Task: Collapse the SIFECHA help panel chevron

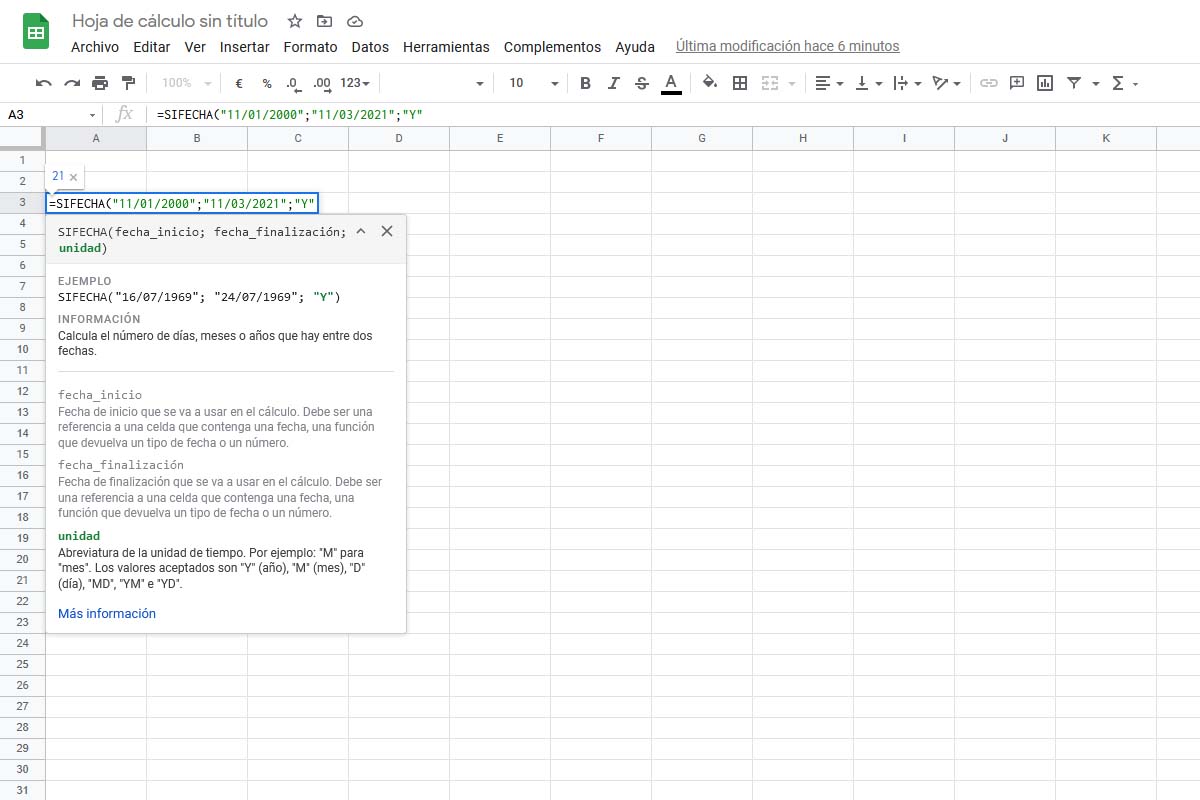Action: coord(361,231)
